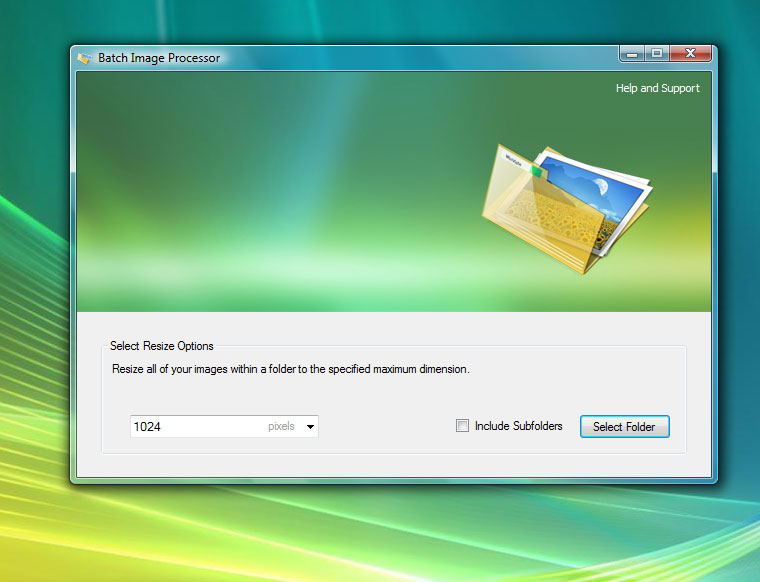Click the folder with photos illustration

pyautogui.click(x=567, y=208)
